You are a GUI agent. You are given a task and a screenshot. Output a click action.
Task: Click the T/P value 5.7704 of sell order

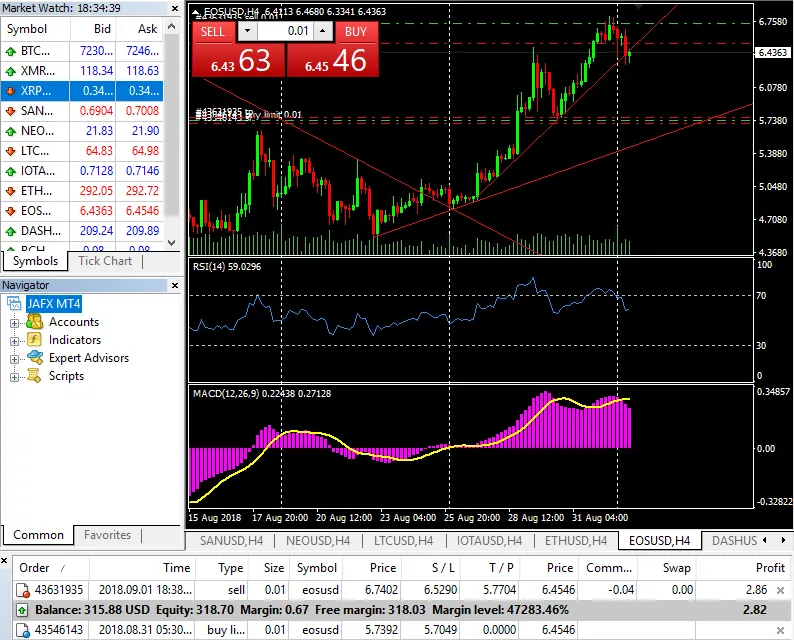[x=499, y=590]
